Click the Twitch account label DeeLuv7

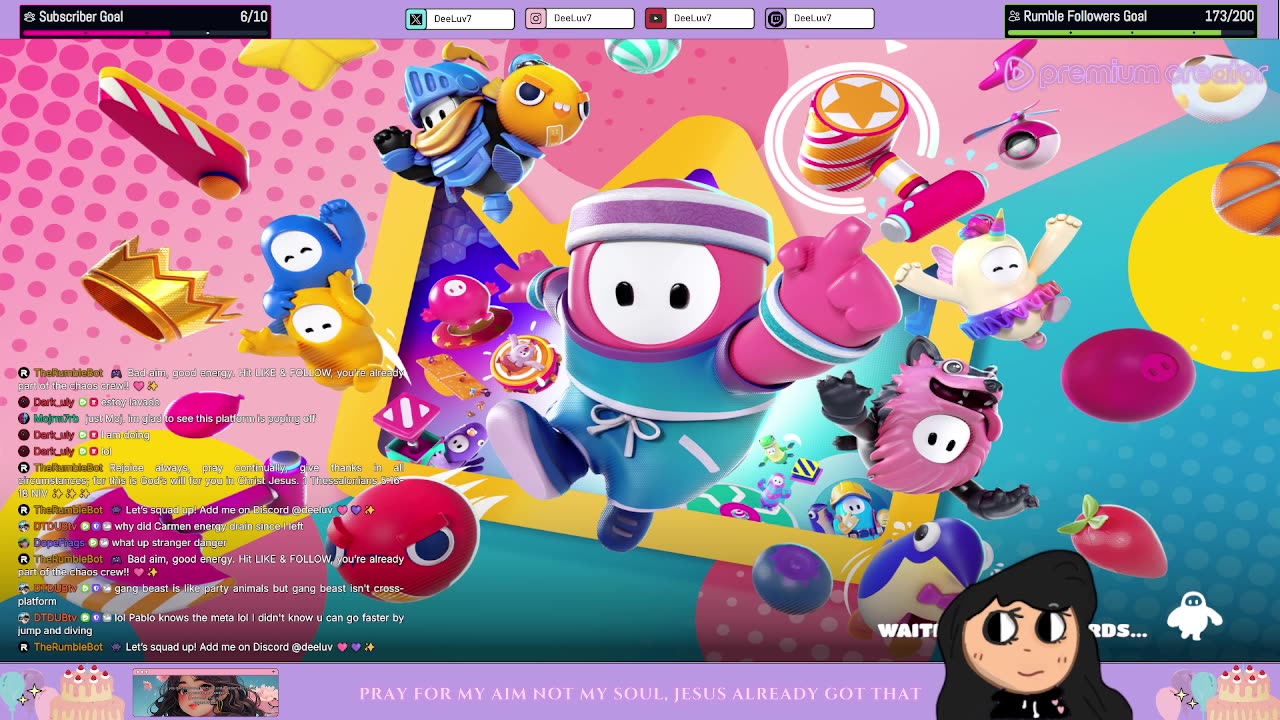pos(813,18)
